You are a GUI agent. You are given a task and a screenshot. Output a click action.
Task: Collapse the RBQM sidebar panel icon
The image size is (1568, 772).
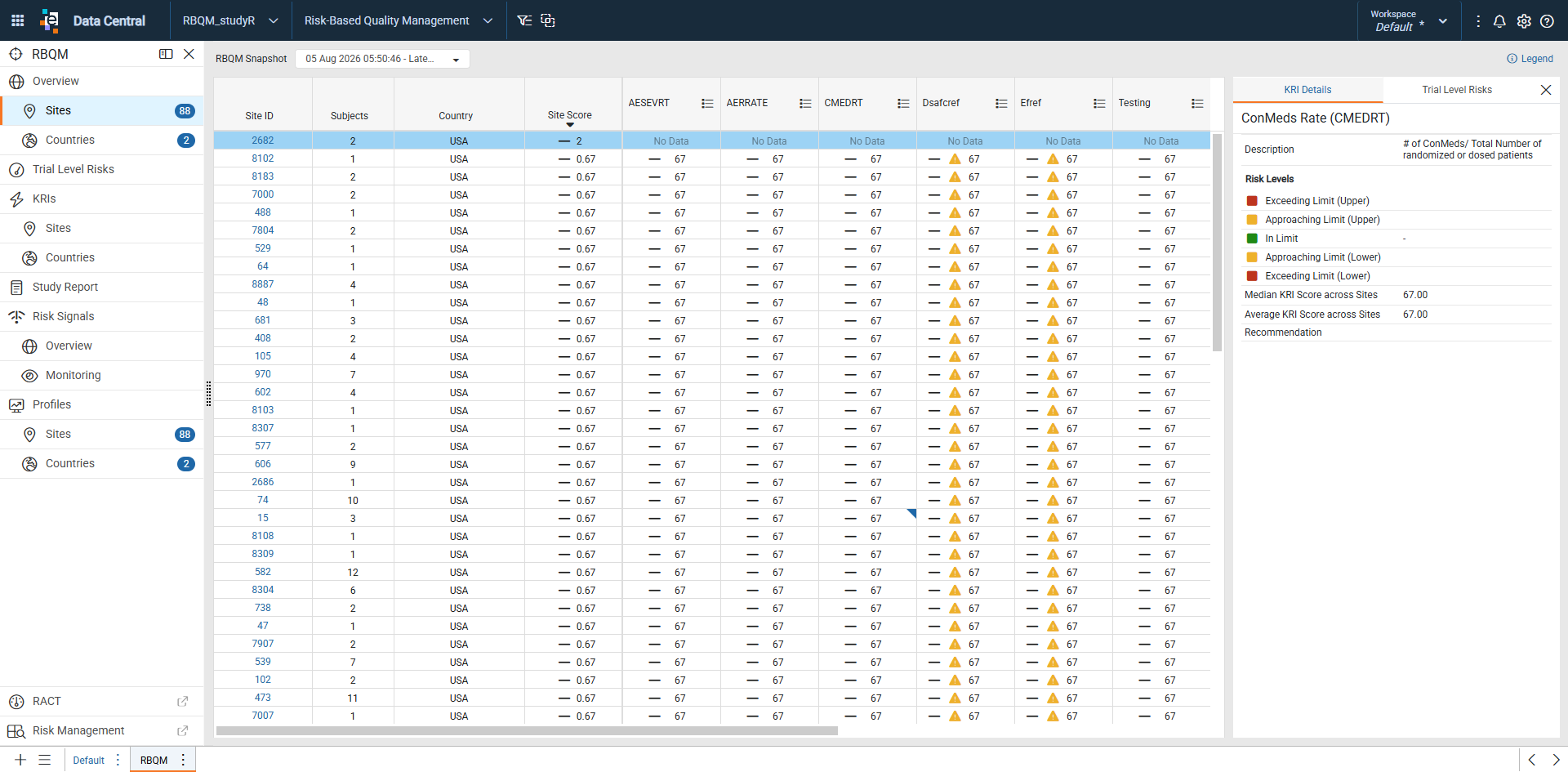pyautogui.click(x=166, y=54)
